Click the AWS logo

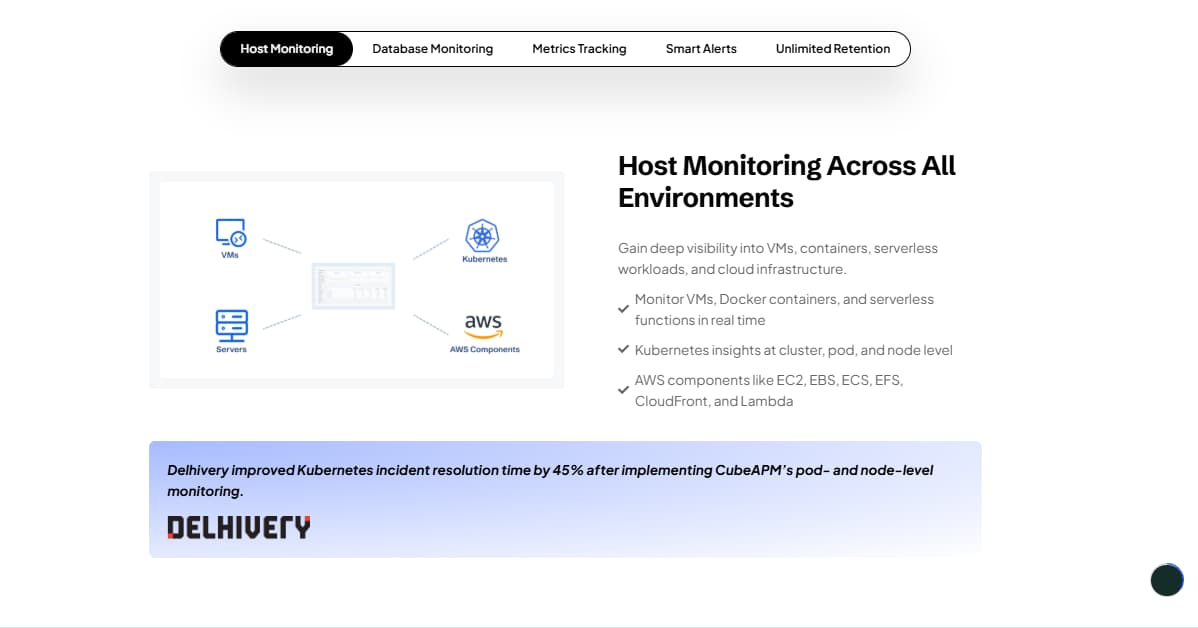[x=483, y=326]
